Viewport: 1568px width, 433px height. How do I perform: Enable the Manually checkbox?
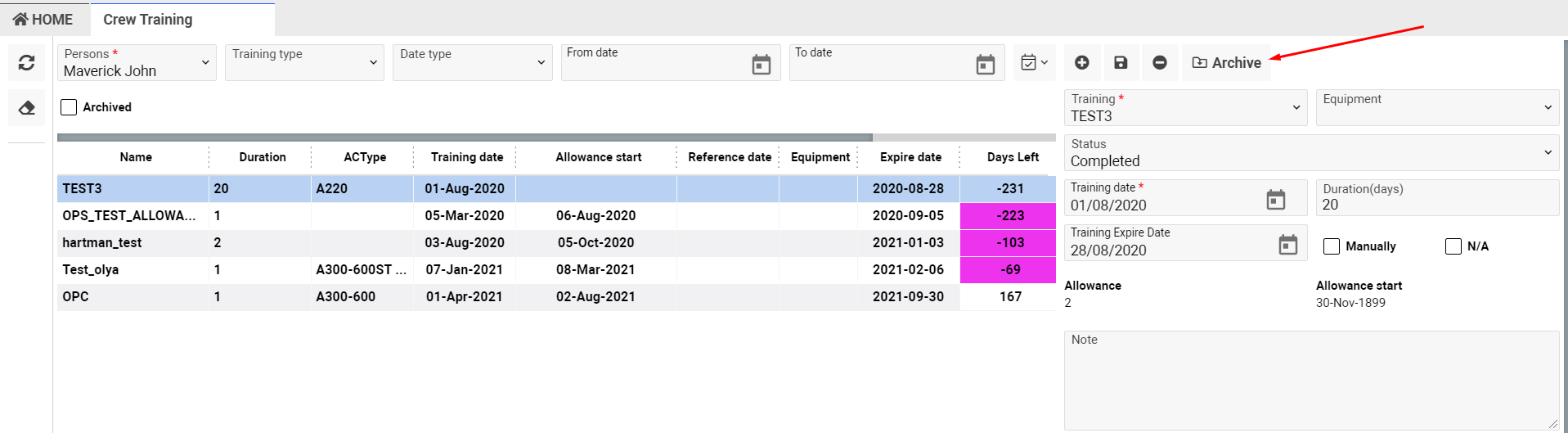pyautogui.click(x=1332, y=246)
